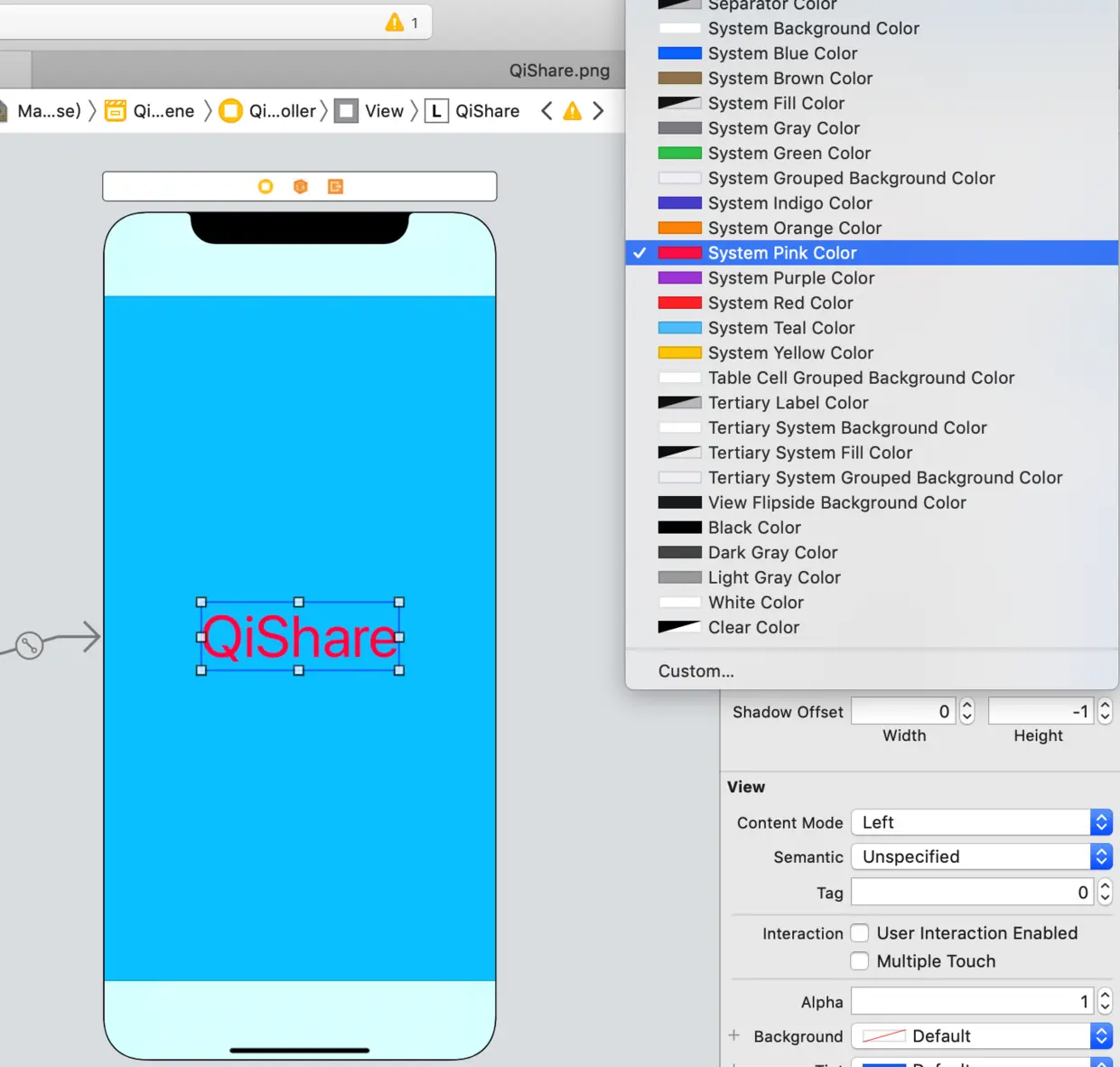Select the Exit icon in the scene dock
1120x1067 pixels.
tap(336, 186)
